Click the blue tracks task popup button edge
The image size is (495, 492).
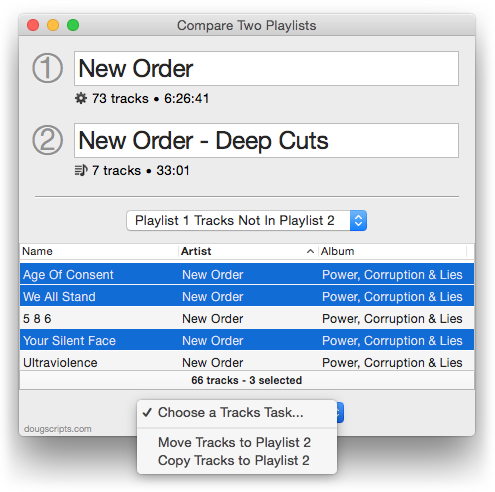coord(340,413)
